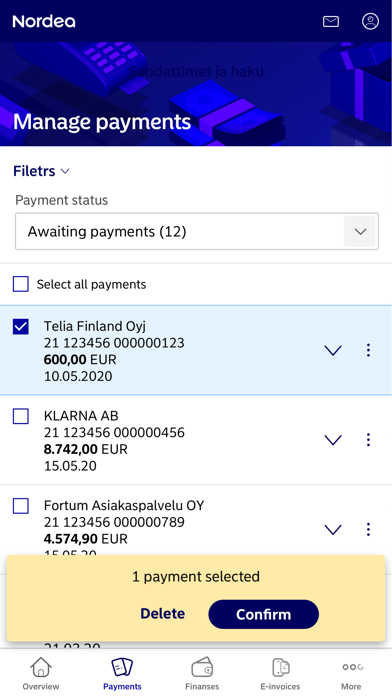
Task: Expand Fortum Asiakaspalvelu OY payment details
Action: (x=333, y=530)
